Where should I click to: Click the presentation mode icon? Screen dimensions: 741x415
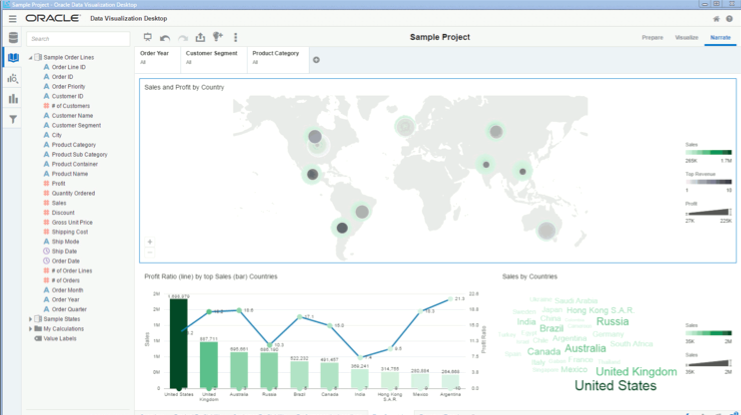tap(147, 37)
